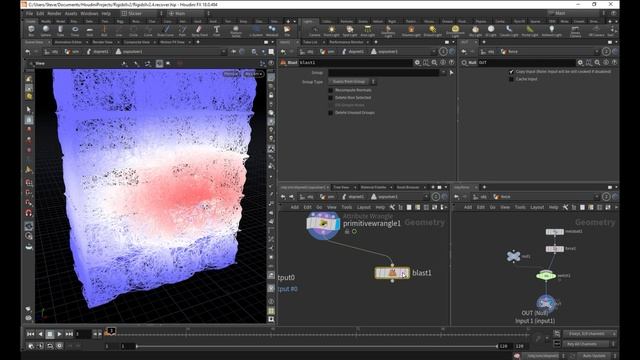Add a Spot Light from the shelf
The image size is (640, 360).
click(350, 30)
